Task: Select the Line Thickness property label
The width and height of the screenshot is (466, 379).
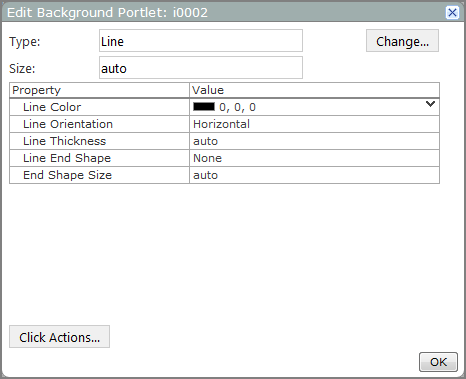Action: tap(64, 141)
